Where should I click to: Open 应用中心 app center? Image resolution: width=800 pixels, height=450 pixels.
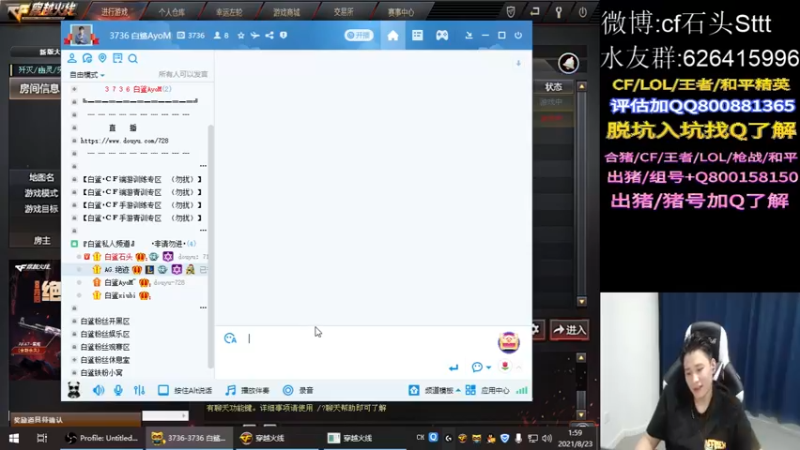[x=487, y=390]
